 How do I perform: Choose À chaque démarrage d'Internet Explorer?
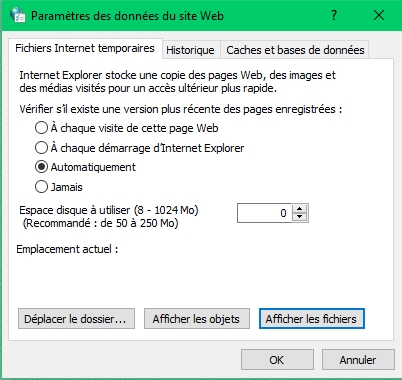pyautogui.click(x=140, y=148)
